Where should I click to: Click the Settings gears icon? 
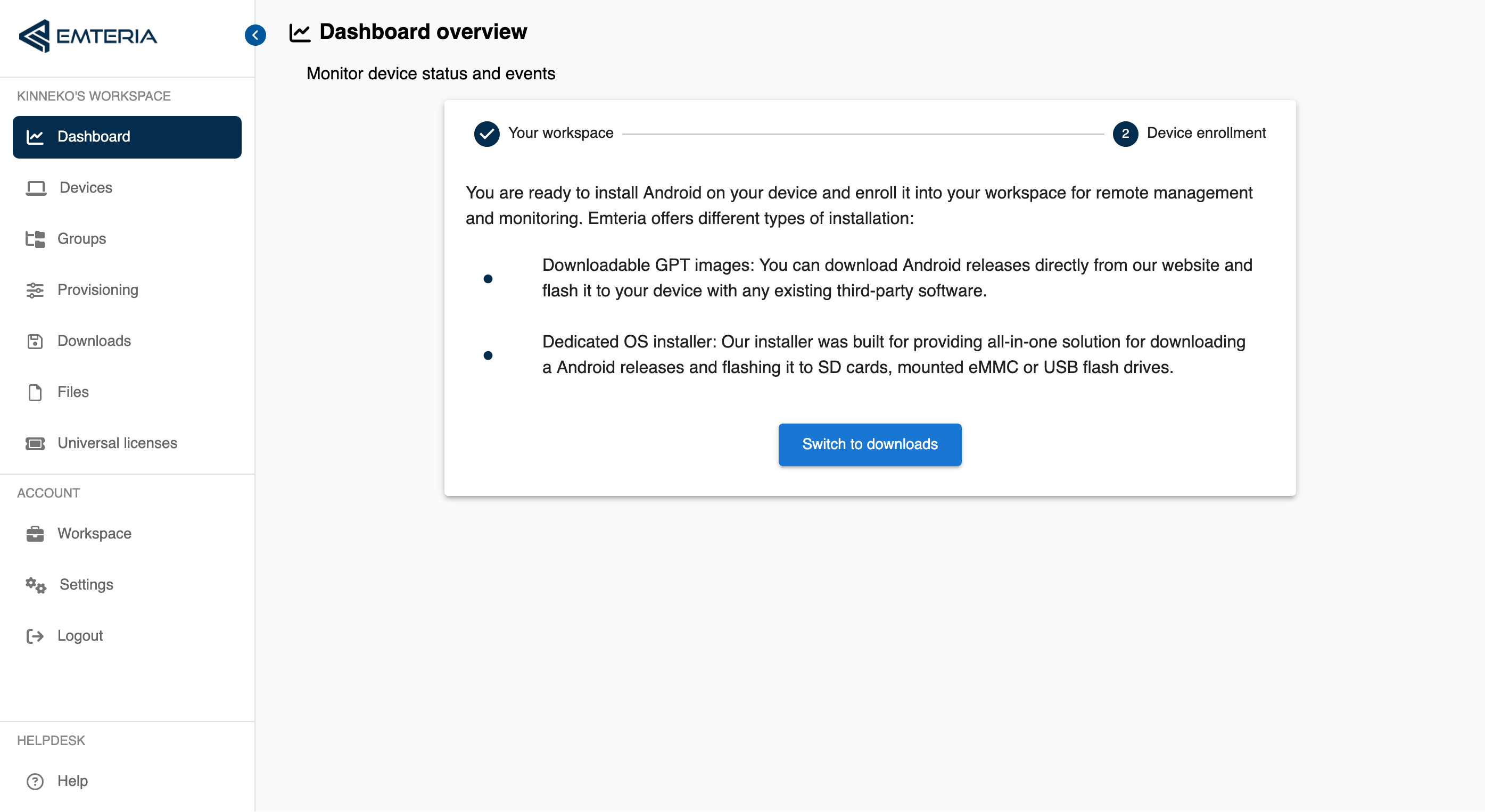tap(36, 585)
